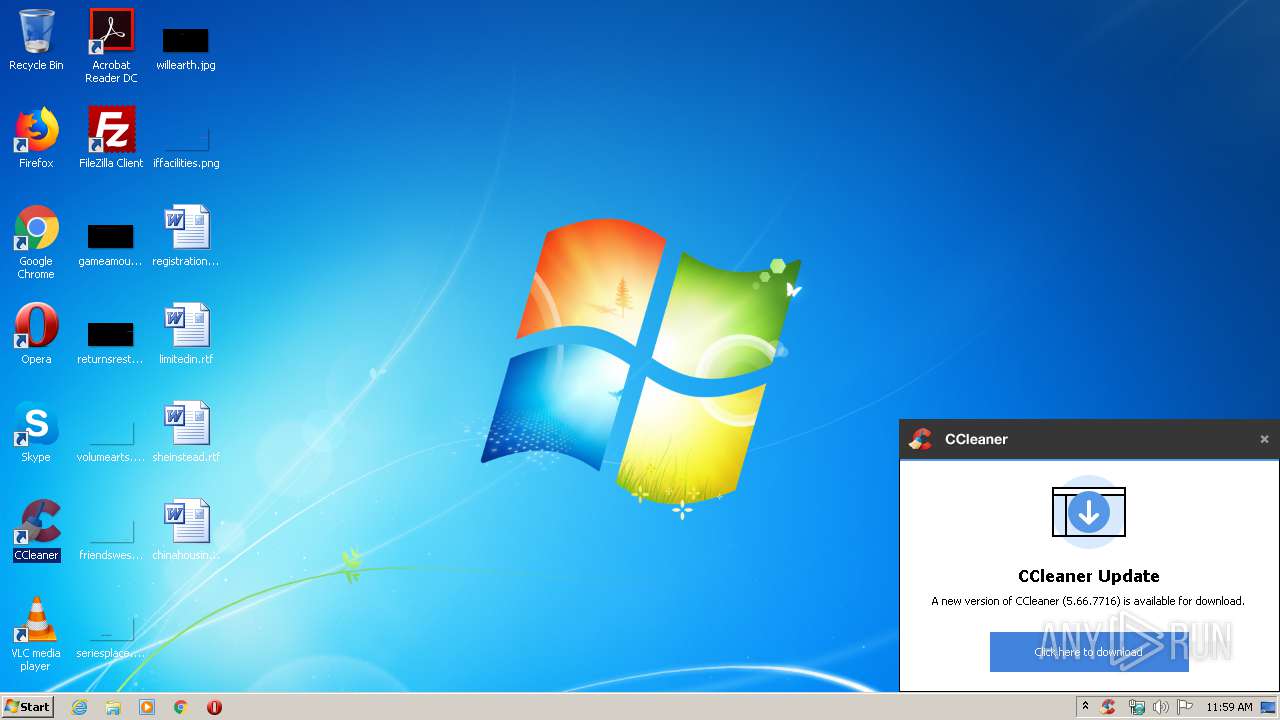
Task: Select the VLC media player shortcut
Action: click(36, 635)
